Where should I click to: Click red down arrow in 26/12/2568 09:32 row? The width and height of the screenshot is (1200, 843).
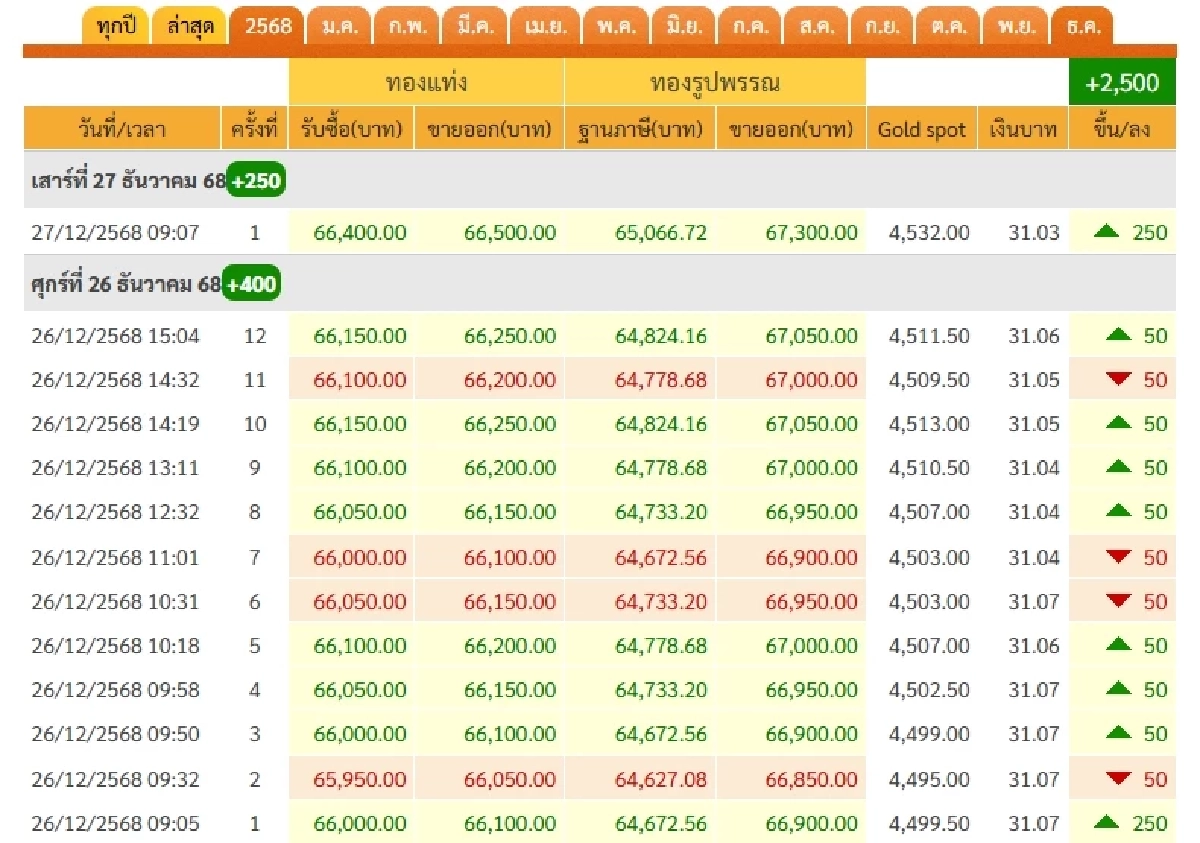1119,779
